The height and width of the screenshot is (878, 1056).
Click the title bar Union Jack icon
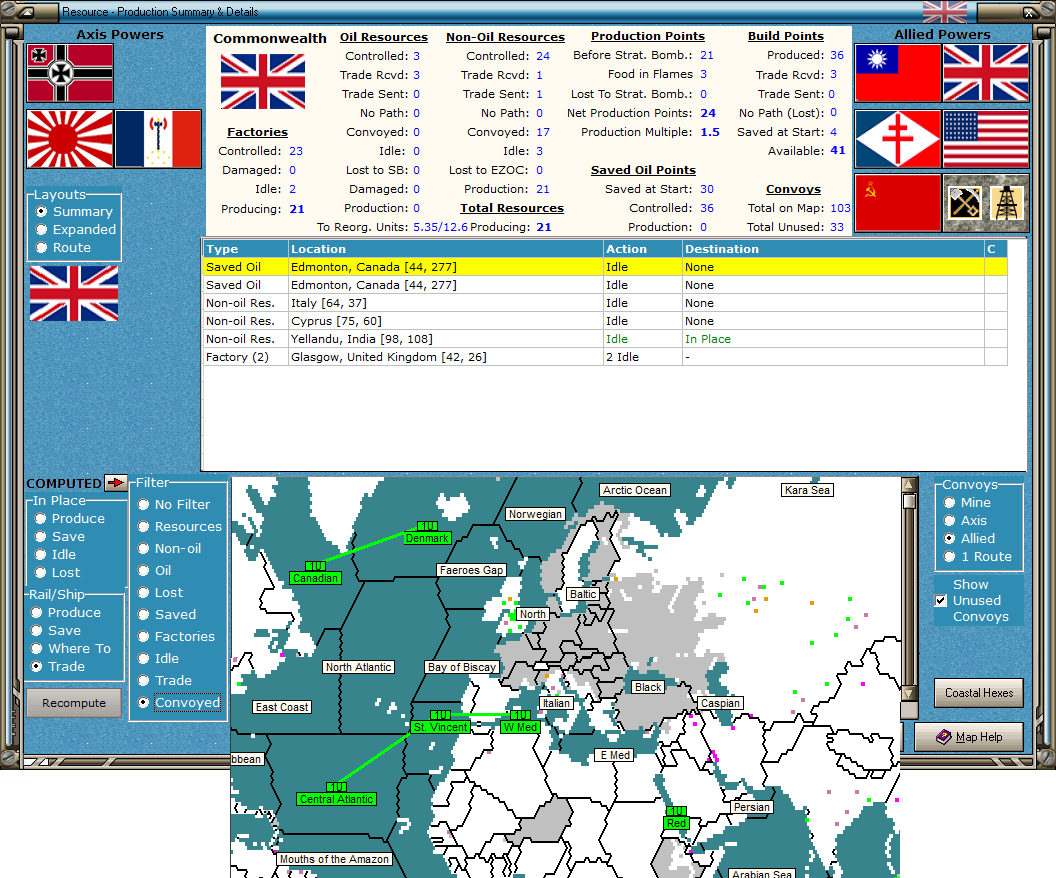click(944, 11)
